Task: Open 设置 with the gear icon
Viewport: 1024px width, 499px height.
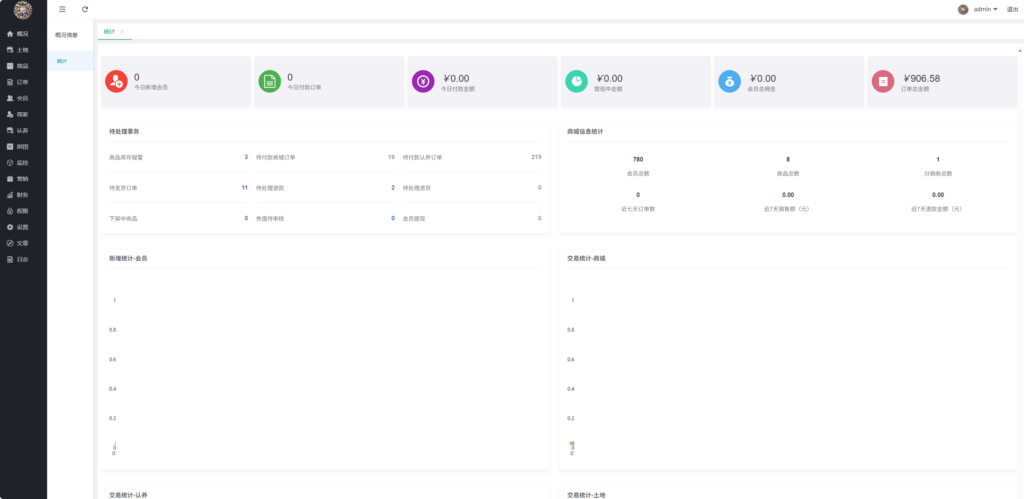Action: [x=22, y=227]
